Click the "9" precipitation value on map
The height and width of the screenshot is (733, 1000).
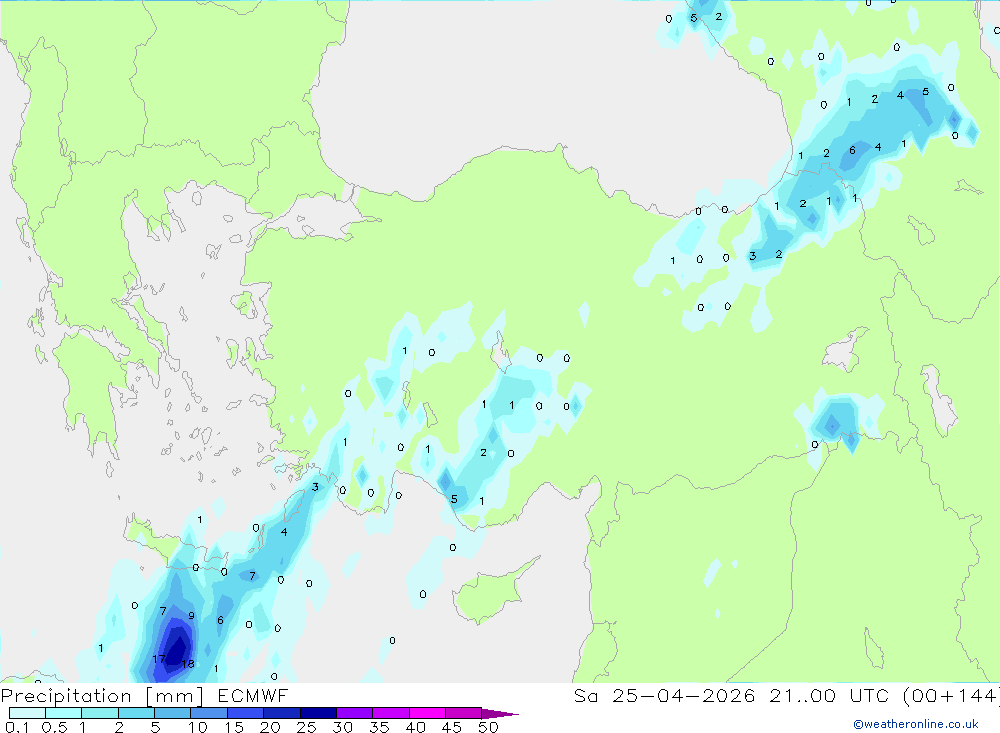pos(191,616)
